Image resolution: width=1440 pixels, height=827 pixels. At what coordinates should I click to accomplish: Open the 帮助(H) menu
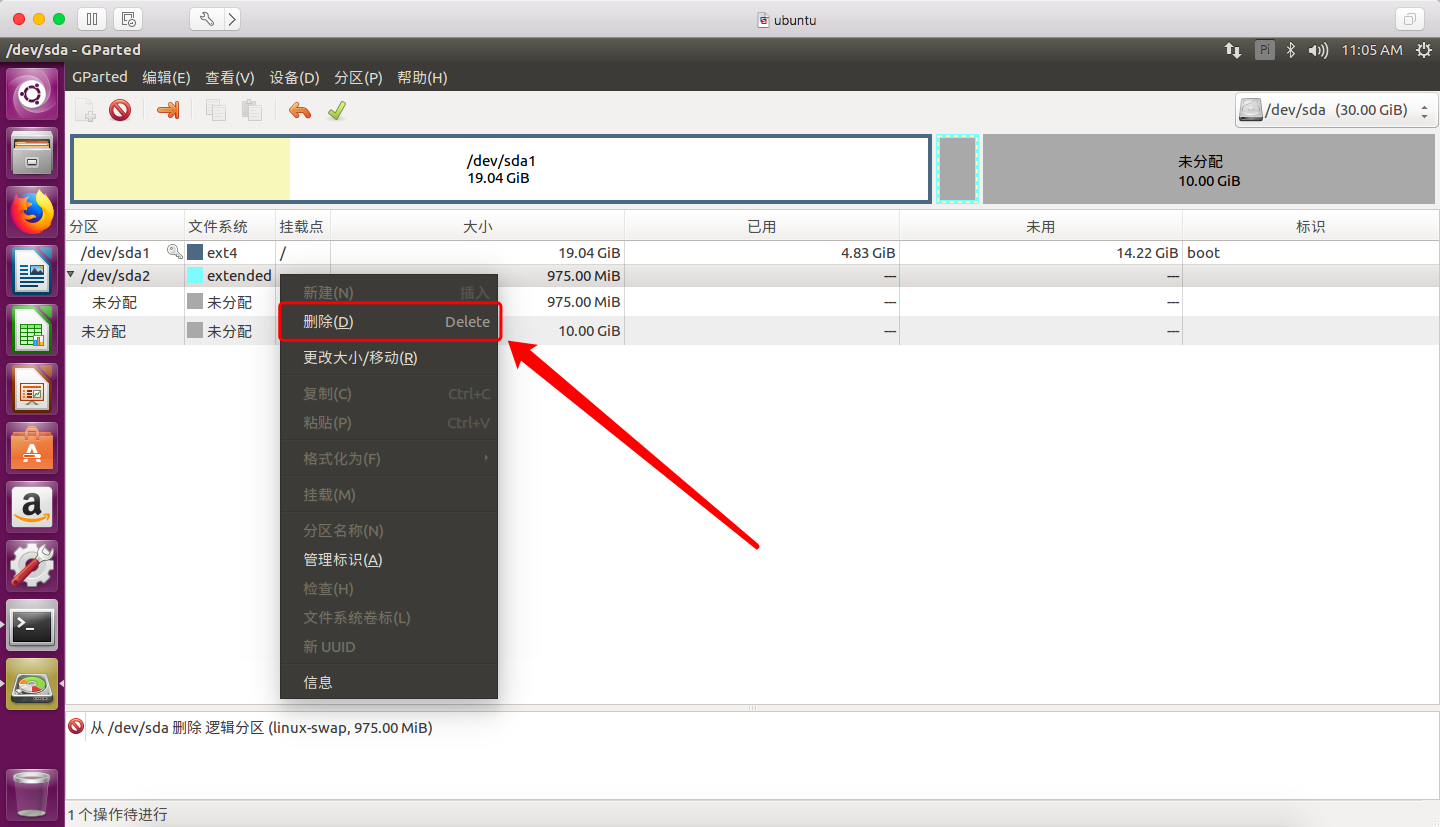(x=422, y=77)
